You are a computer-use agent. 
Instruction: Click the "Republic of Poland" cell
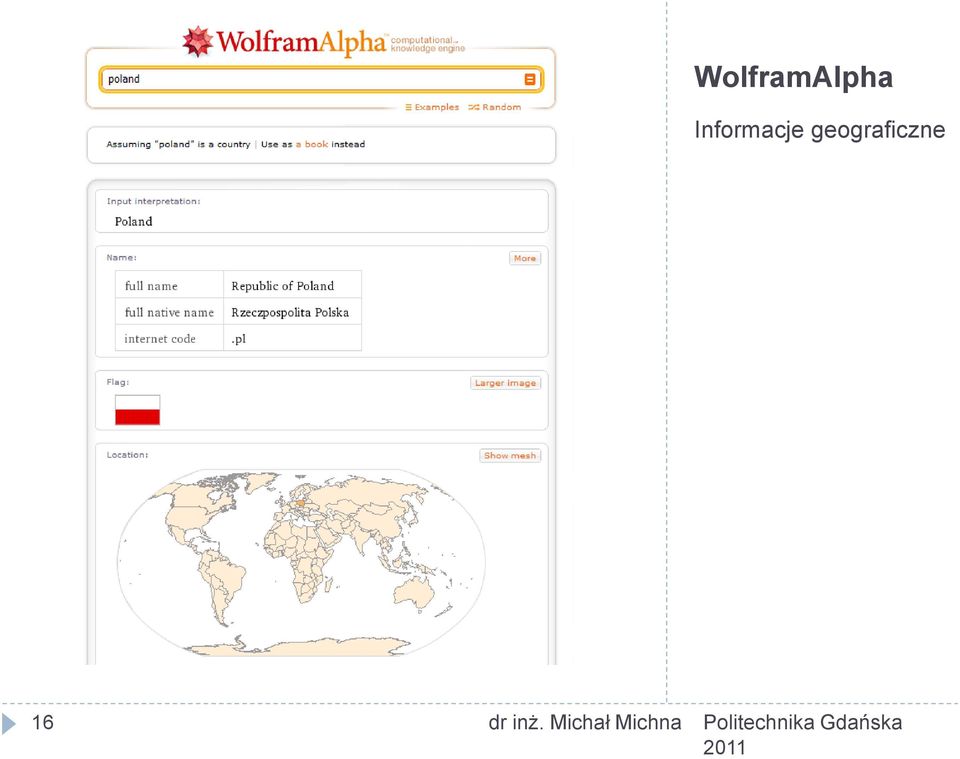[293, 286]
